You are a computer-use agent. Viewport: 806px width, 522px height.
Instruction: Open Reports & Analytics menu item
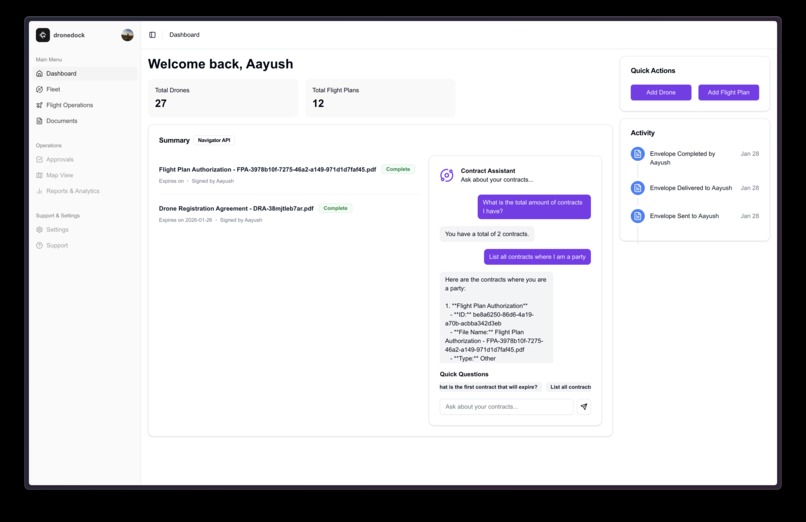pyautogui.click(x=85, y=191)
